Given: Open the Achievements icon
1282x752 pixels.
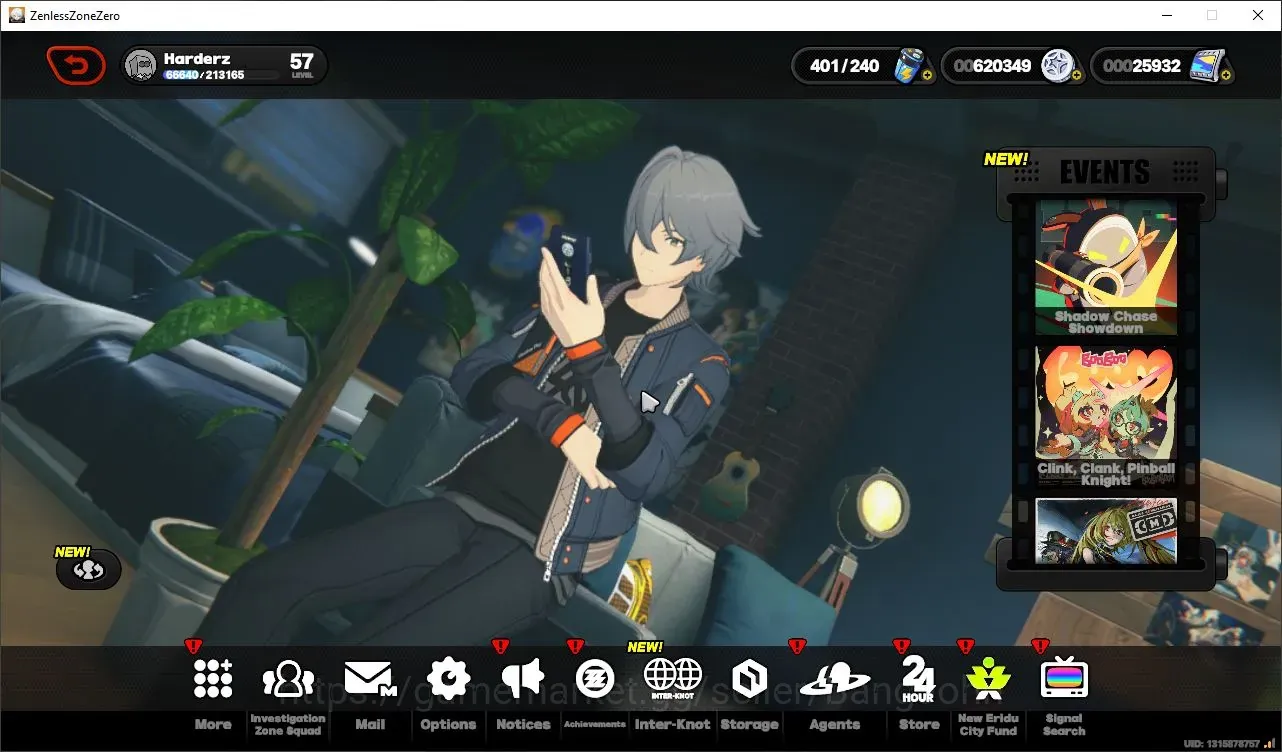Looking at the screenshot, I should (595, 679).
